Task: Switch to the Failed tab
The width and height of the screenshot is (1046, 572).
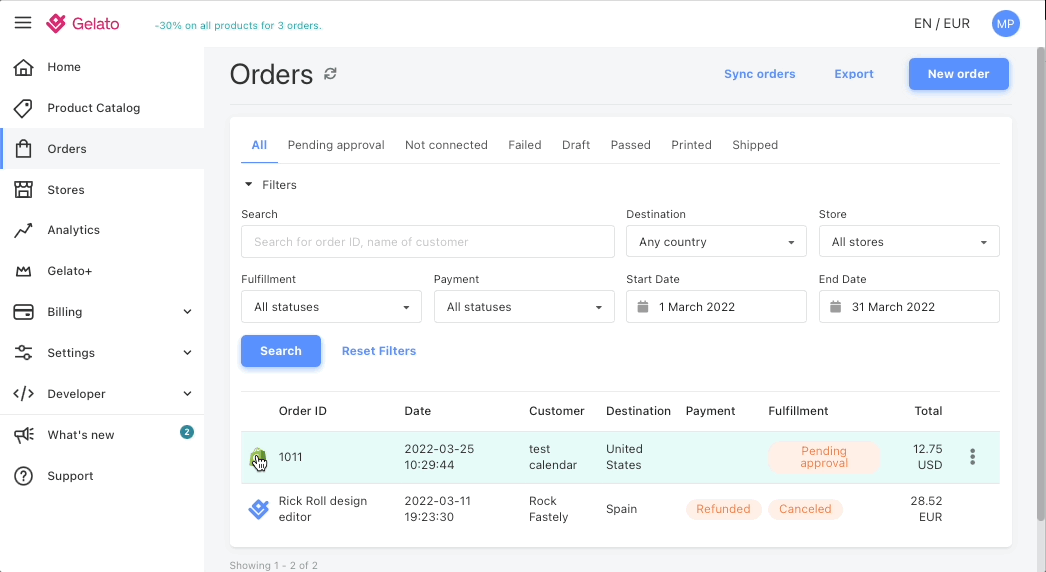Action: point(524,145)
